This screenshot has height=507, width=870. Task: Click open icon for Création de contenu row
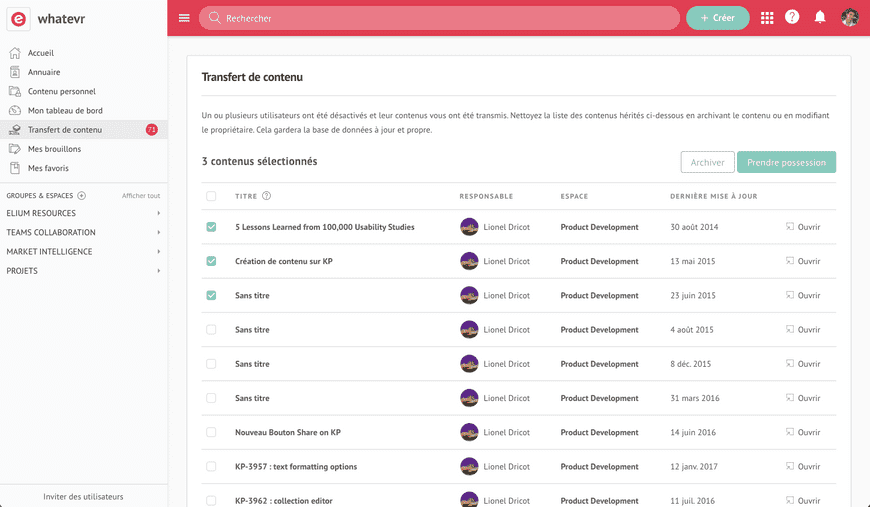(790, 261)
